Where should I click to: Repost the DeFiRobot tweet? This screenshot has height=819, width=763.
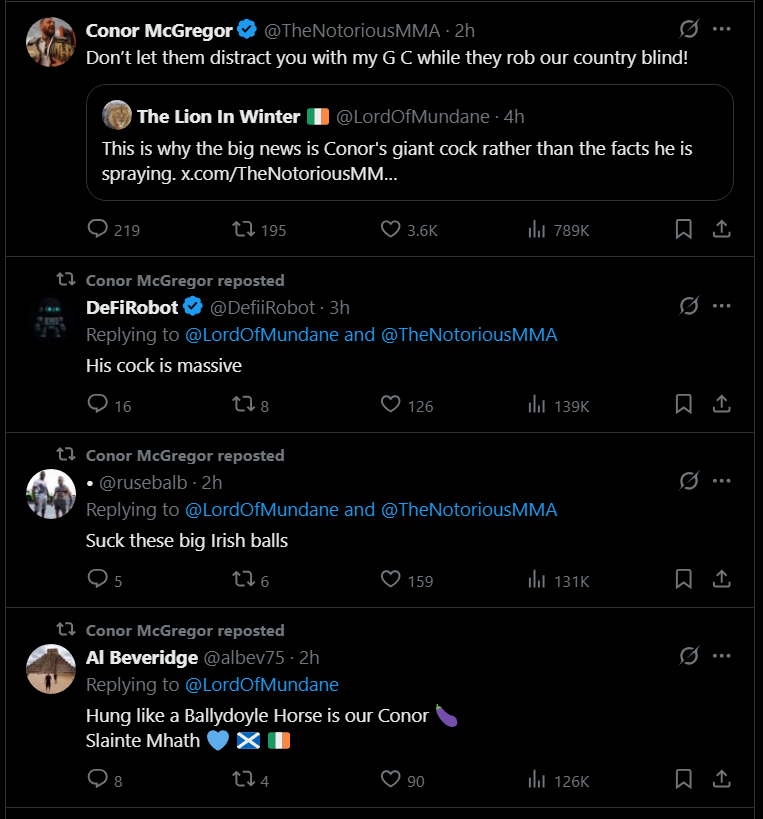click(x=243, y=404)
